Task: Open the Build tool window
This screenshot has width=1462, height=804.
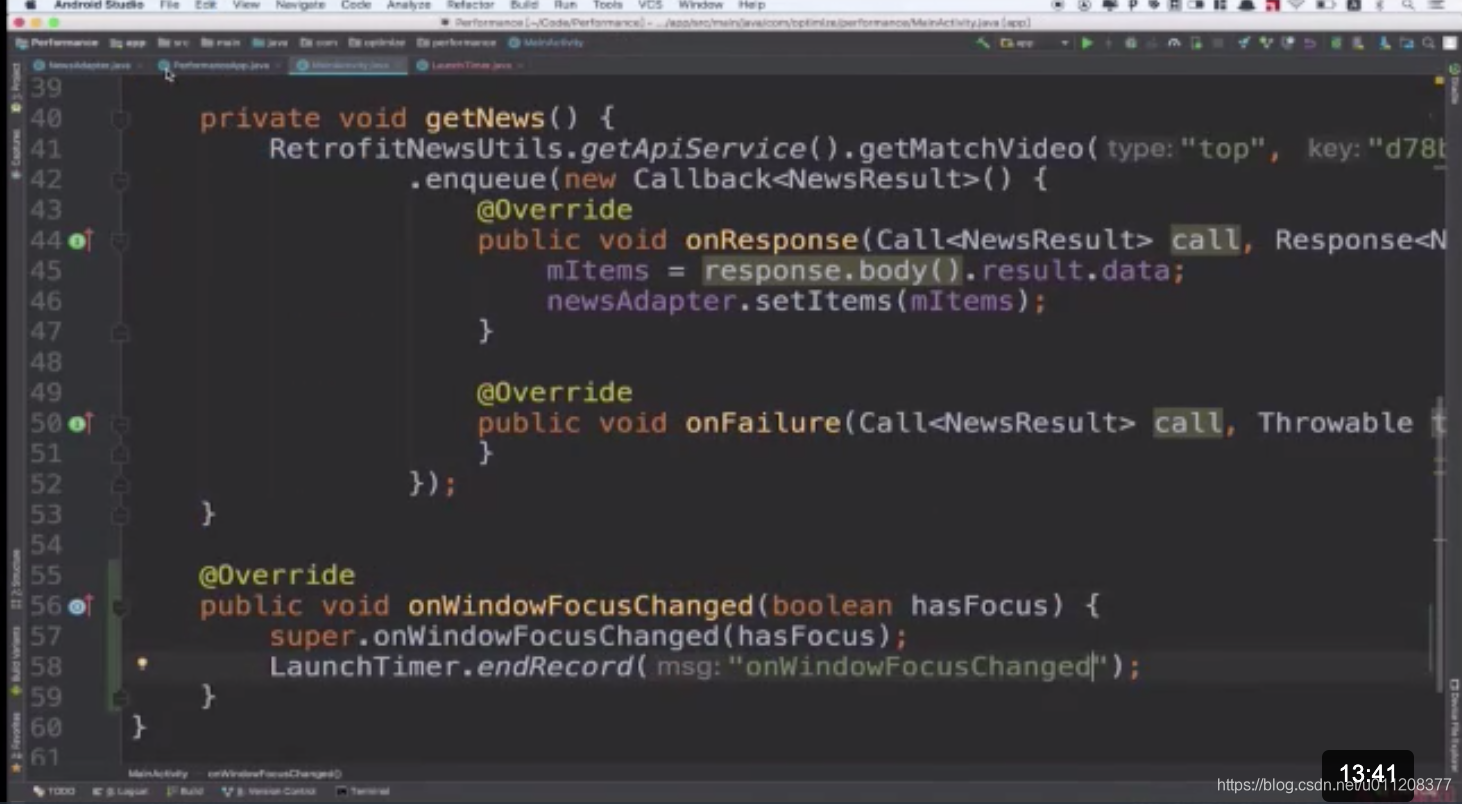Action: click(185, 791)
